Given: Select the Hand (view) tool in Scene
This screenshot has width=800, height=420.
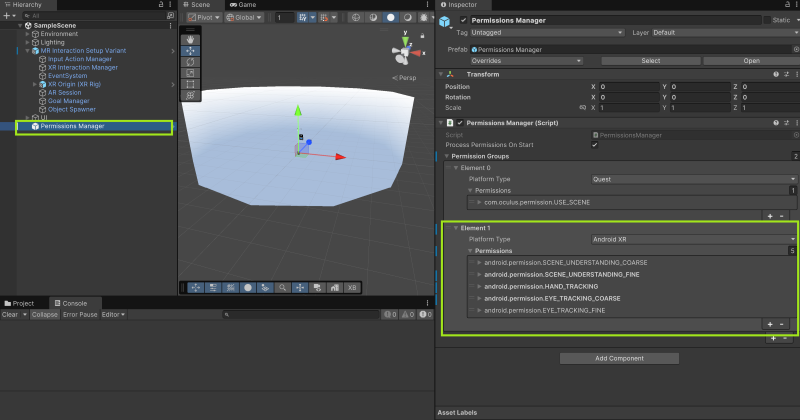Looking at the screenshot, I should point(191,40).
